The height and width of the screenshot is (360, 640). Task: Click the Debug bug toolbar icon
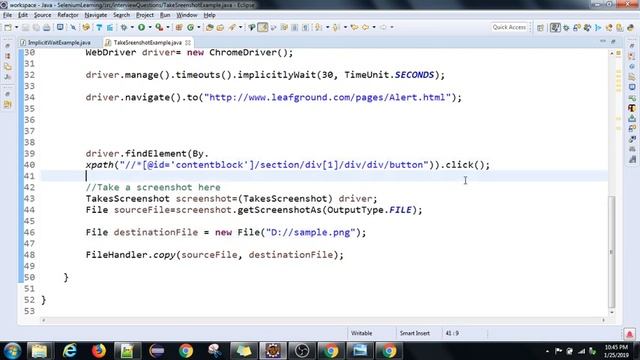tap(124, 27)
